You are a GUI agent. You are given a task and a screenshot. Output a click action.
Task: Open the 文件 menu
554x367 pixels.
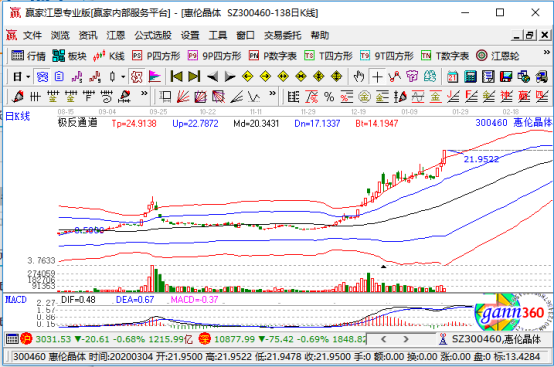(x=32, y=35)
